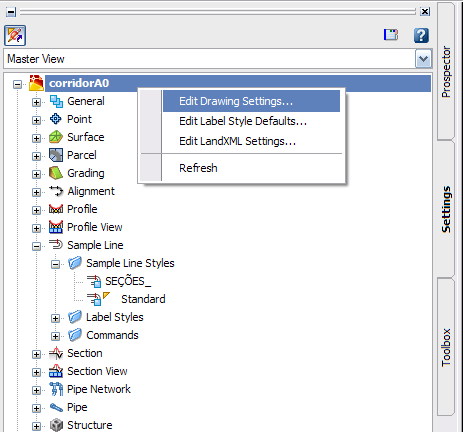
Task: Click the toolbar button above Master View
Action: (15, 35)
